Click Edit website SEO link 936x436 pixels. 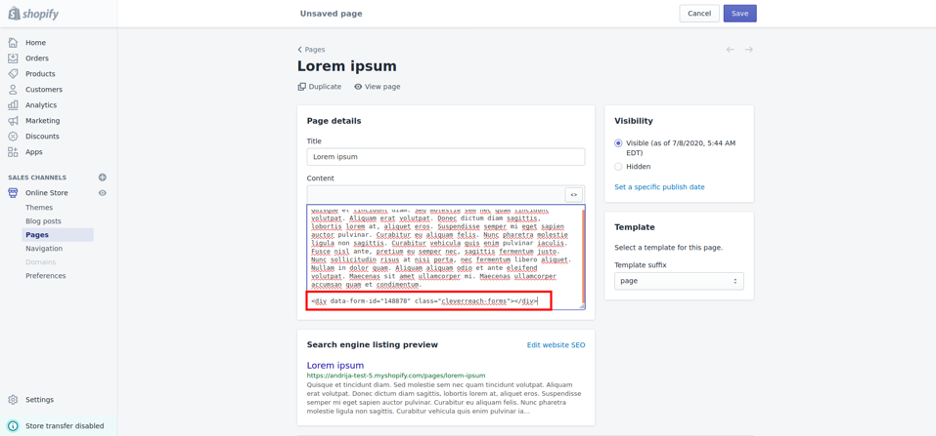coord(556,345)
